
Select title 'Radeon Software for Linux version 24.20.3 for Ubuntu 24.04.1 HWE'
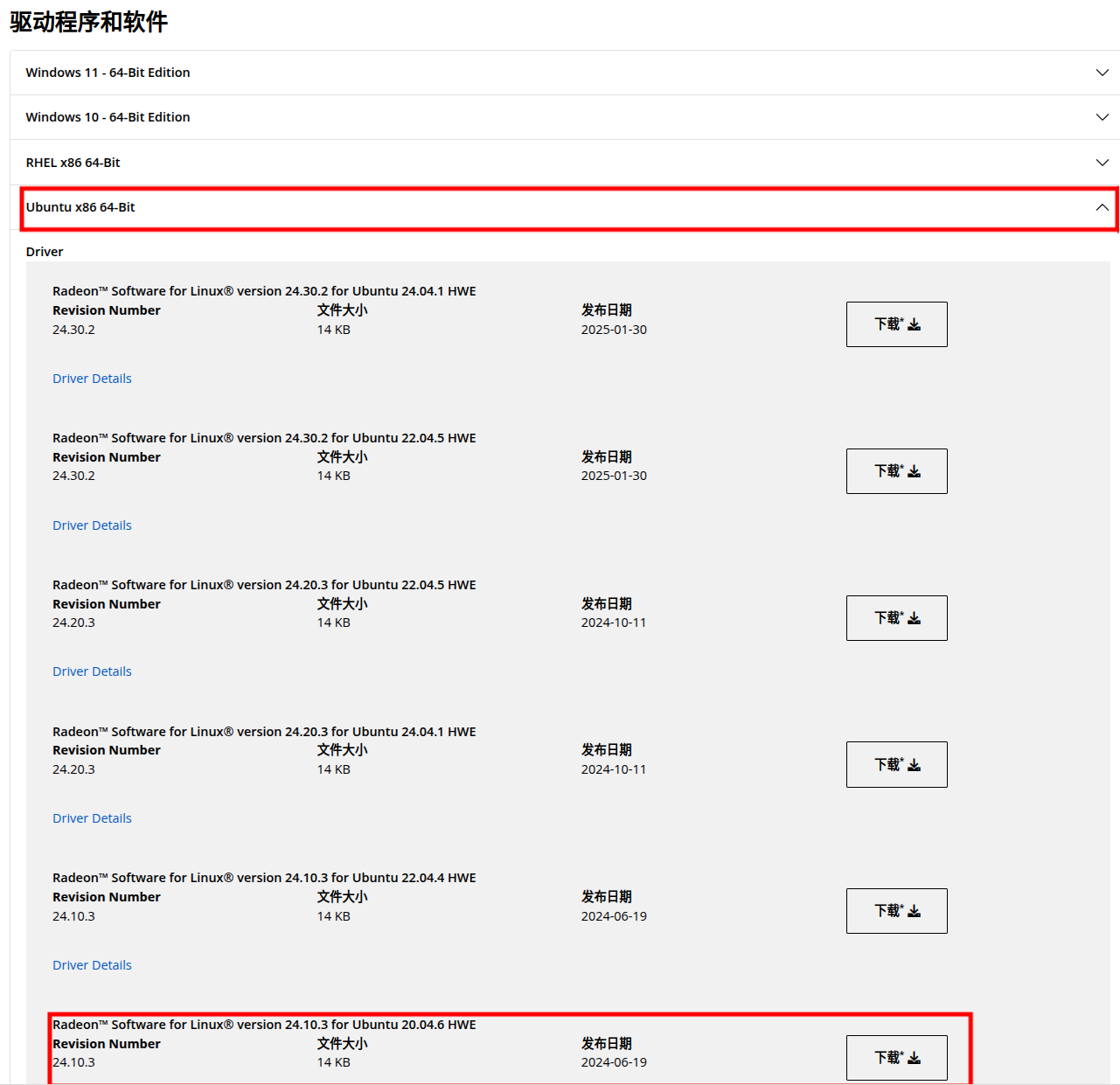tap(264, 732)
